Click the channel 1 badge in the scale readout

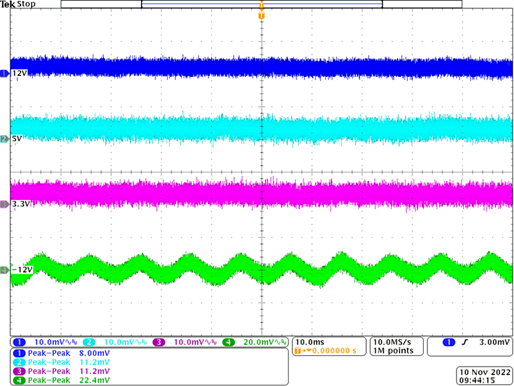(19, 342)
